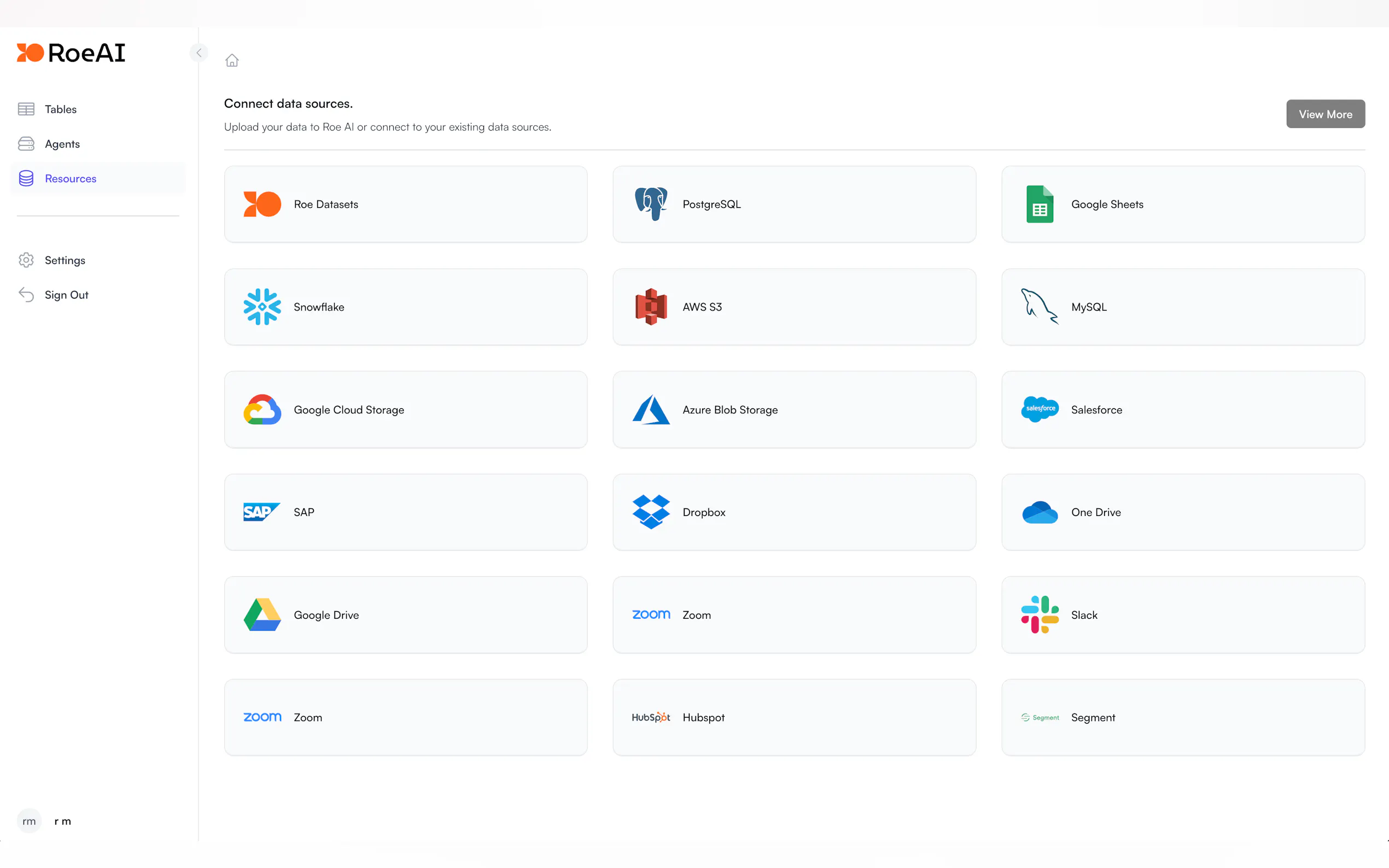Click the rm user avatar
1389x868 pixels.
pyautogui.click(x=29, y=821)
